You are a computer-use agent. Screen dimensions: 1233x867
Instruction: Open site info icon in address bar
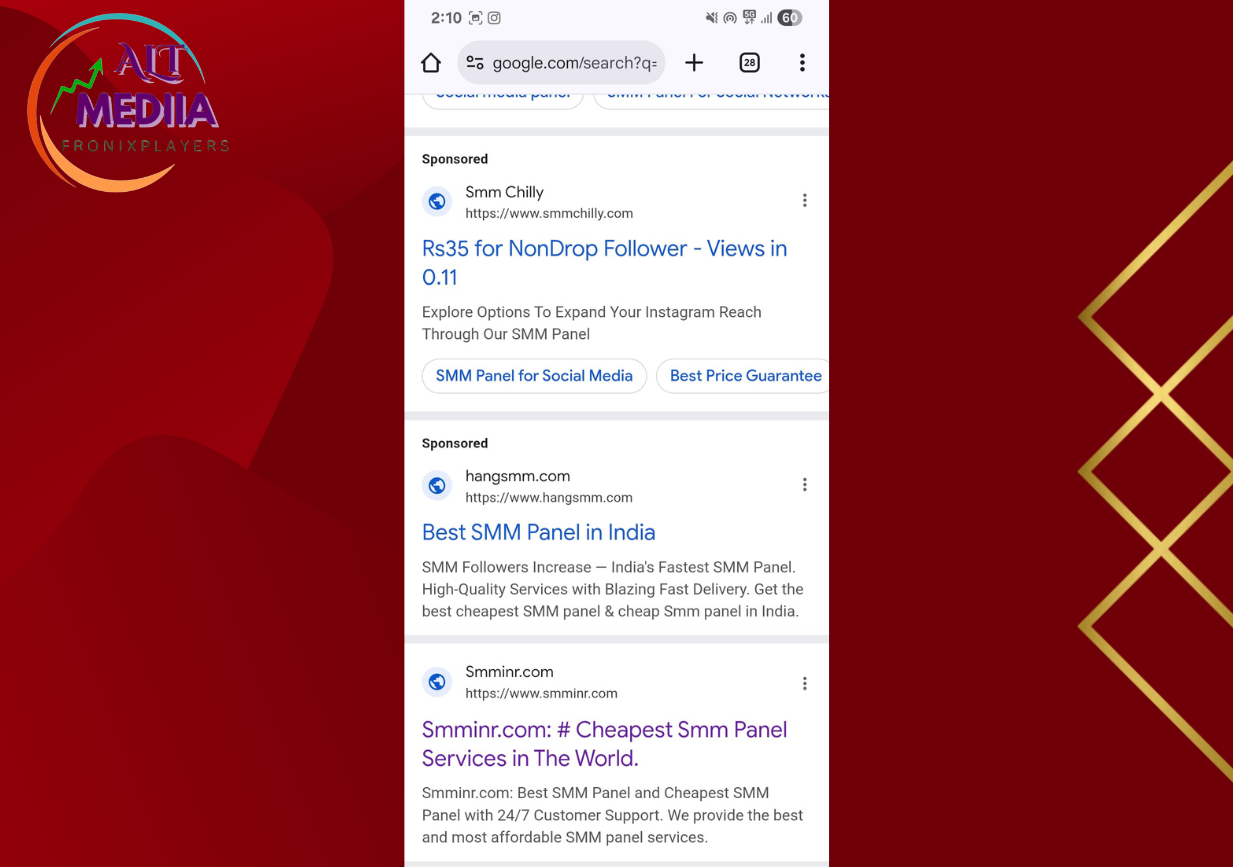click(x=475, y=63)
